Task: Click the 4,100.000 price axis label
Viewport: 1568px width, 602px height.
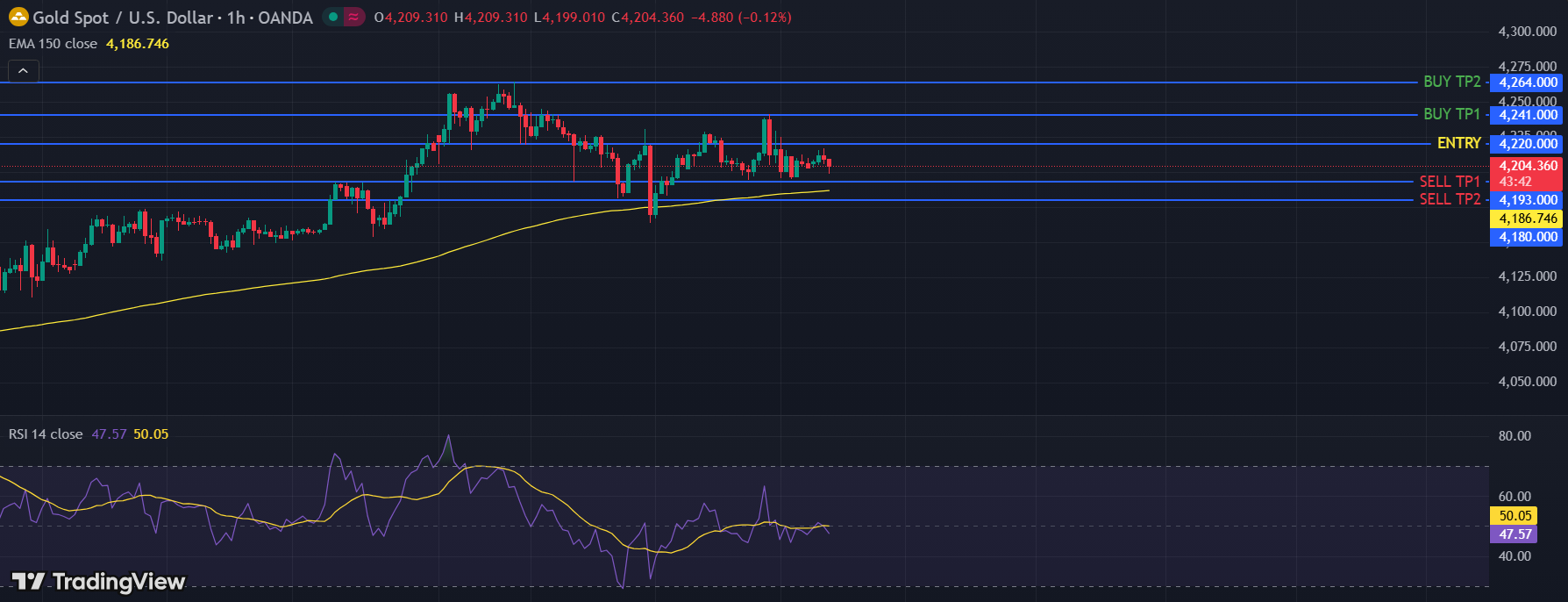Action: coord(1528,312)
